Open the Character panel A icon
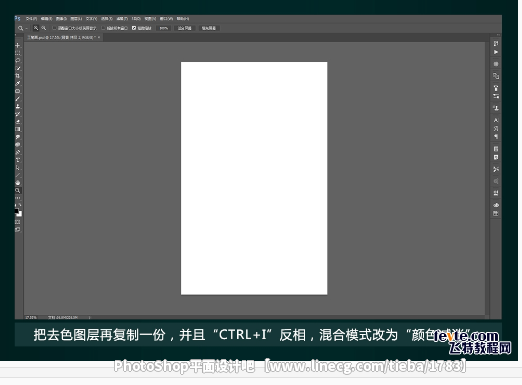This screenshot has height=385, width=522. pos(496,120)
